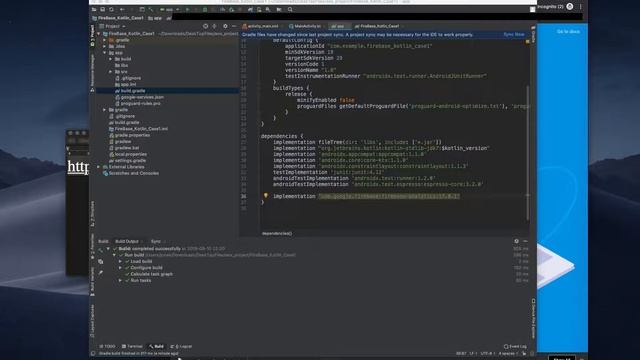Click the Sync Now link
The image size is (640, 360).
coord(513,35)
